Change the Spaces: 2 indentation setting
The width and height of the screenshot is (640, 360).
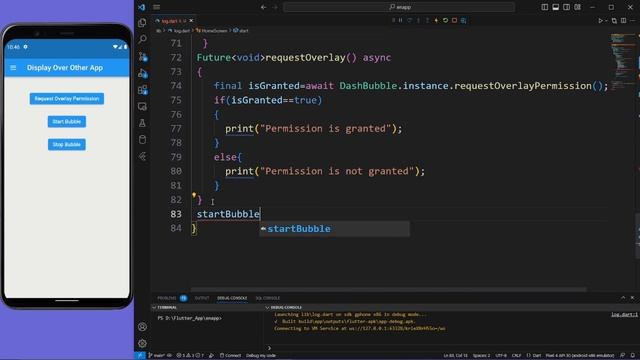coord(481,356)
